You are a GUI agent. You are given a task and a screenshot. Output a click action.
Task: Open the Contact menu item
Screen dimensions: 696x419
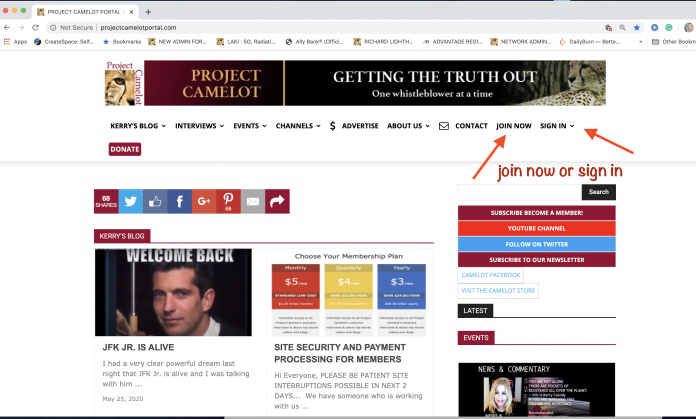[x=471, y=126]
